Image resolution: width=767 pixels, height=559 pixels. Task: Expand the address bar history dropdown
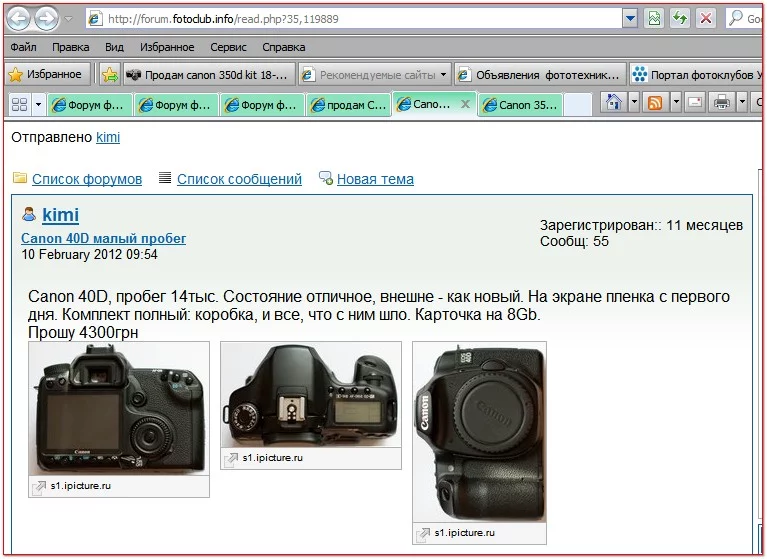click(x=630, y=19)
